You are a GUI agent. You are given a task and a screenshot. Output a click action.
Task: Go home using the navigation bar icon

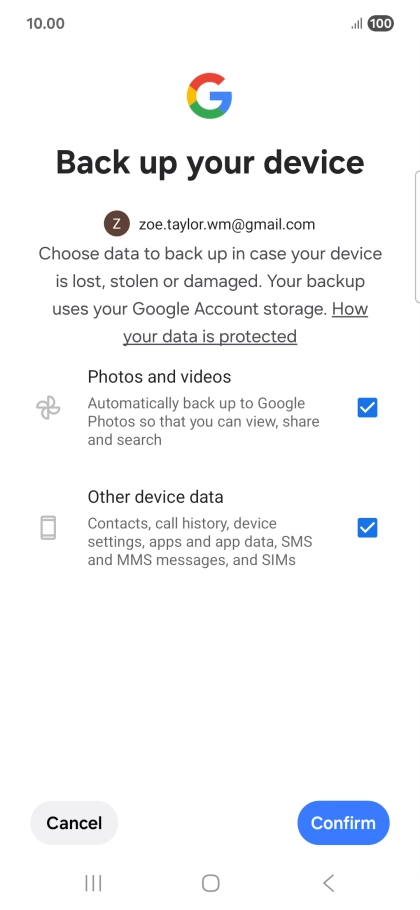pyautogui.click(x=210, y=883)
